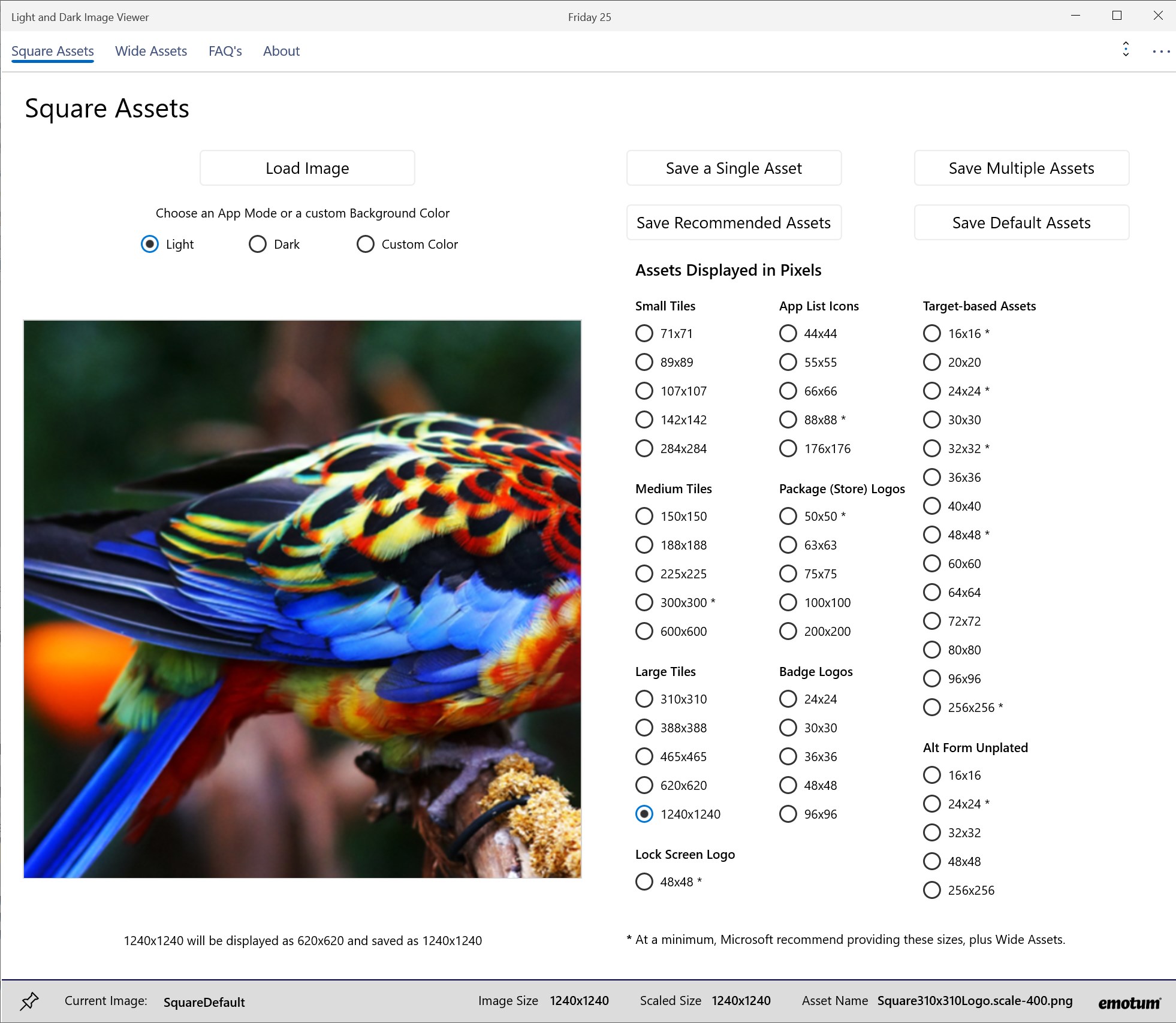Minimize the Image Viewer window
This screenshot has width=1176, height=1023.
coord(1076,16)
